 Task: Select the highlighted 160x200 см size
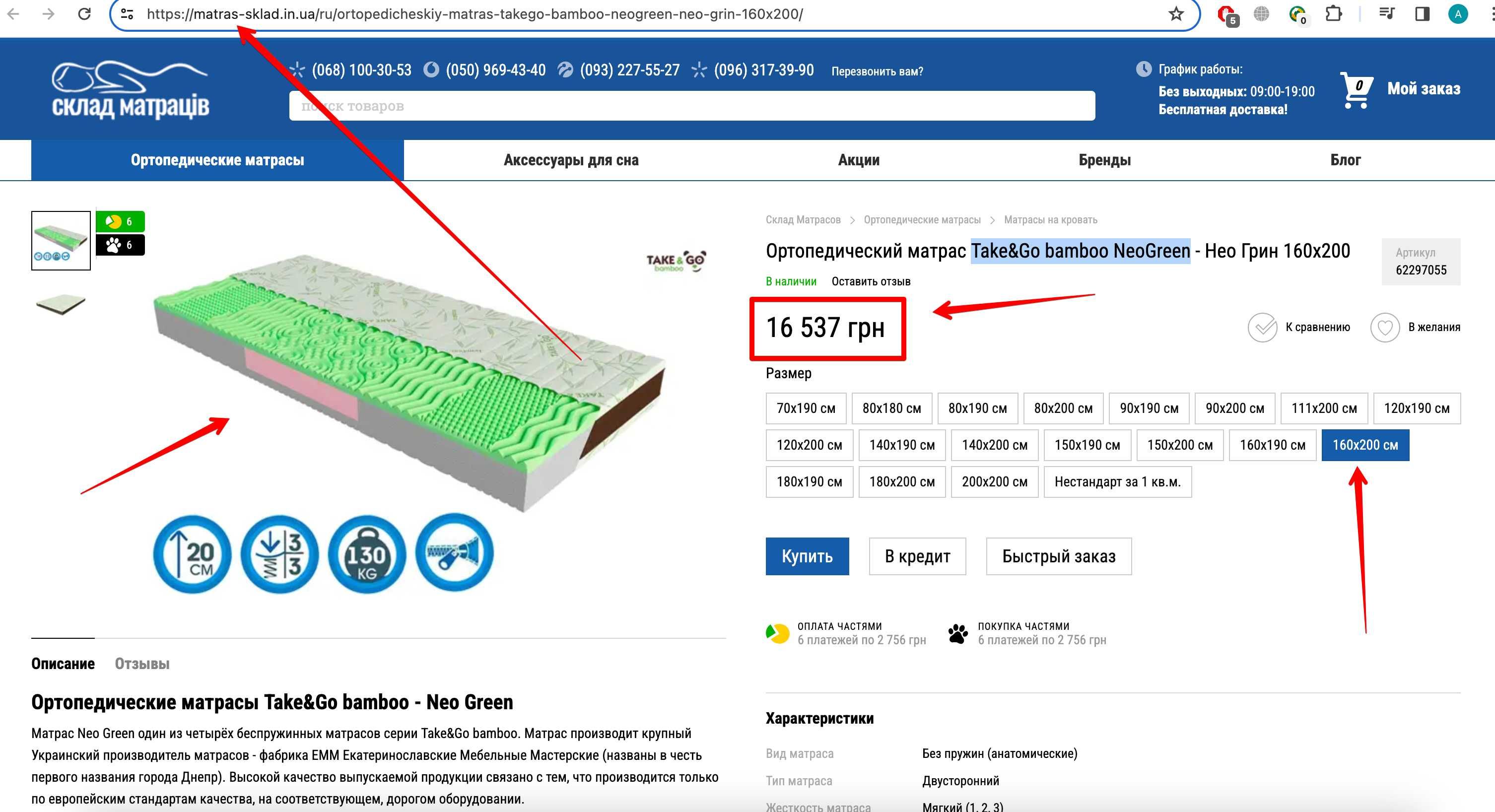(1365, 445)
